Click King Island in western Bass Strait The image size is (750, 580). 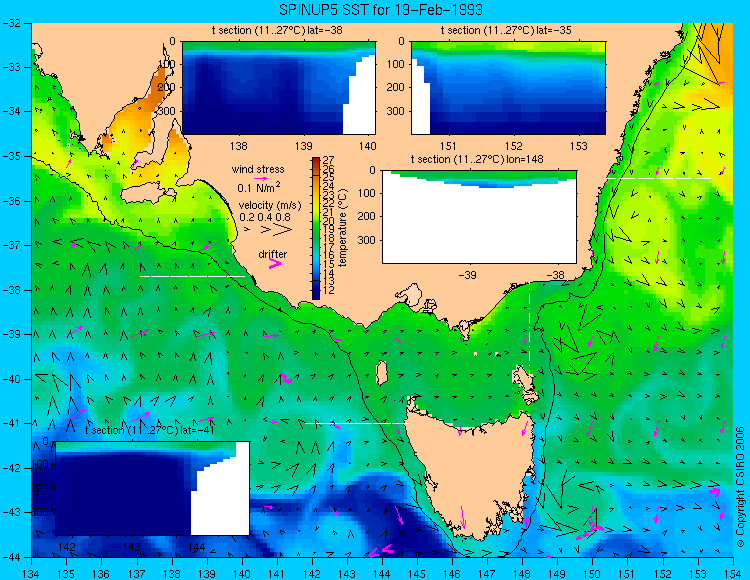tap(381, 373)
